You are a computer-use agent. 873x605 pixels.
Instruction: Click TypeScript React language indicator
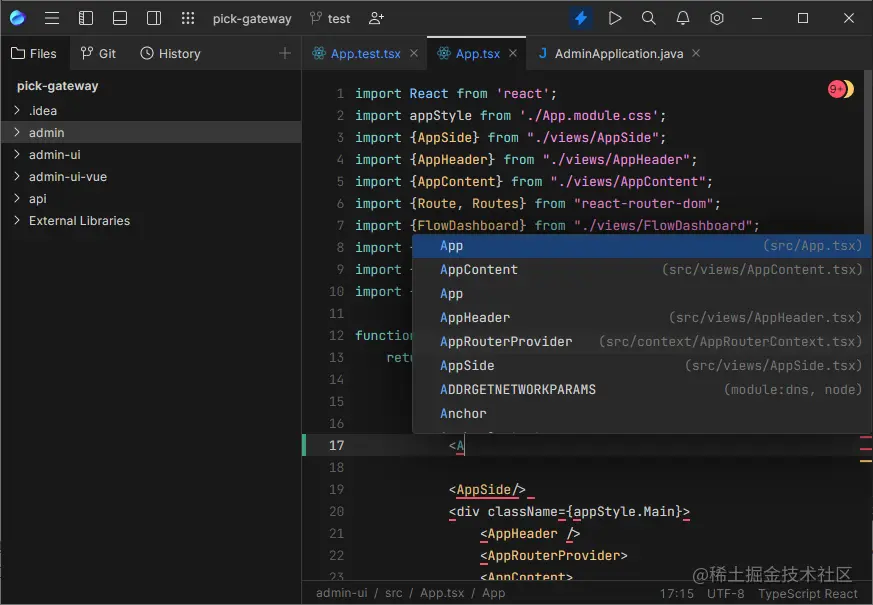807,593
